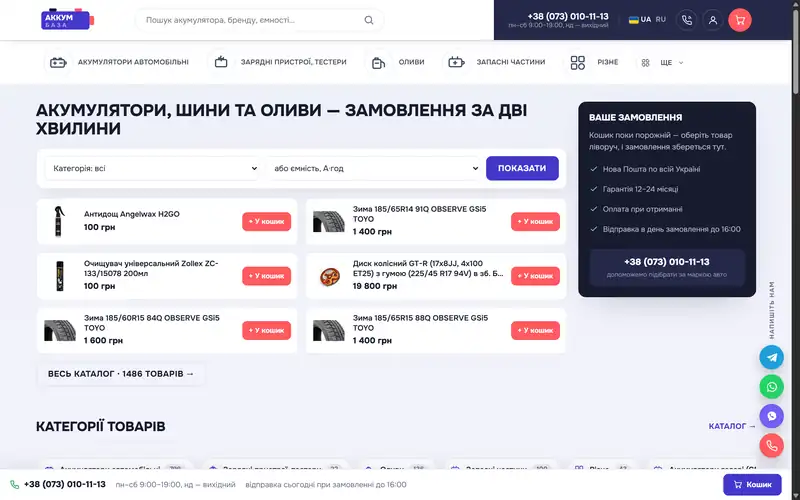
Task: Expand the Ще menu chevron
Action: click(681, 63)
